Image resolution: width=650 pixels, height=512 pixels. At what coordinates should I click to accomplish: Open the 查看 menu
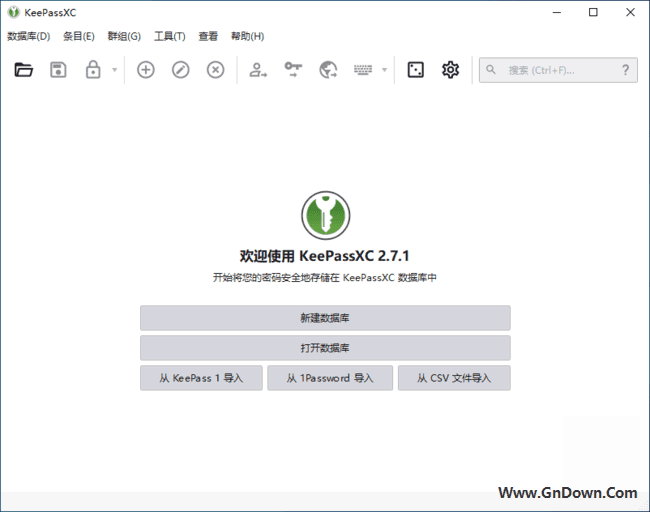pos(208,36)
